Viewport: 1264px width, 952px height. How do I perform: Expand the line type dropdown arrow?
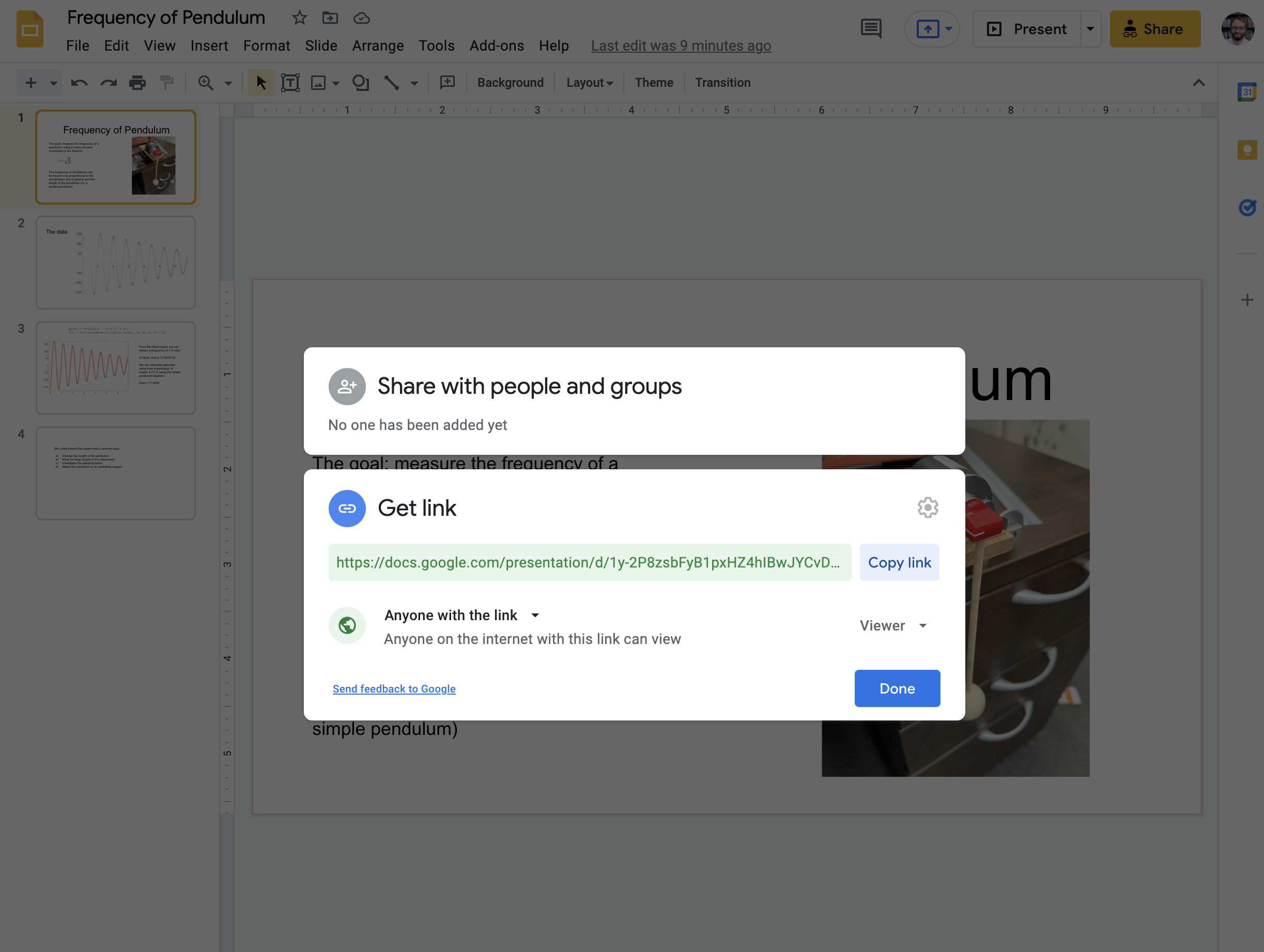coord(414,83)
